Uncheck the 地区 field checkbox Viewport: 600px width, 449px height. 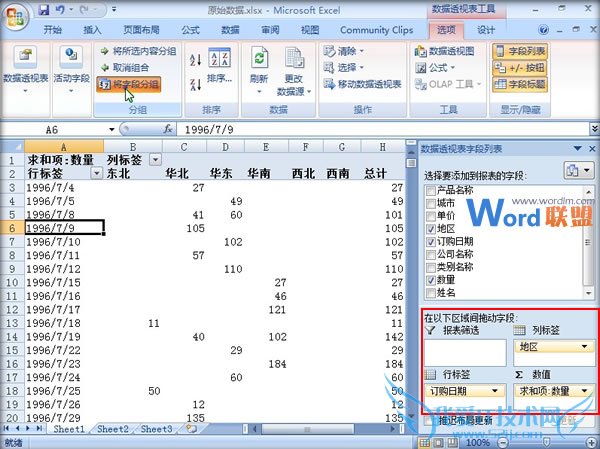[431, 229]
